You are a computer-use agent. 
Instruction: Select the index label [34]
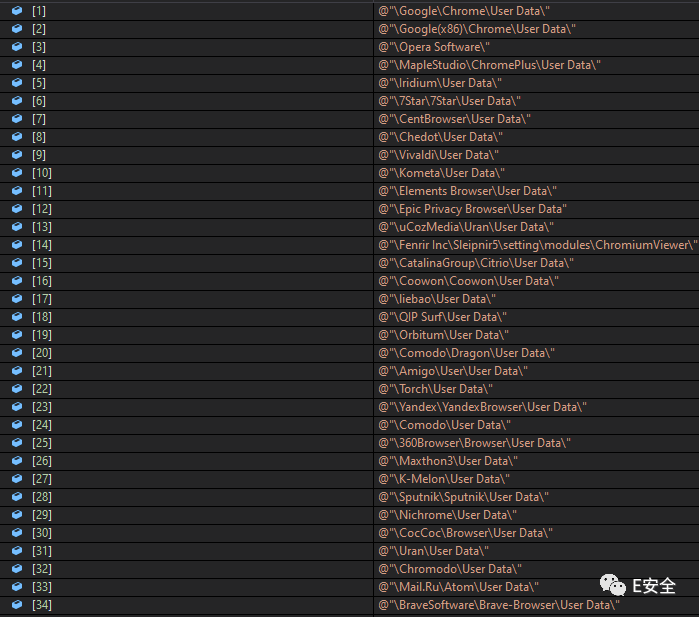[x=42, y=605]
